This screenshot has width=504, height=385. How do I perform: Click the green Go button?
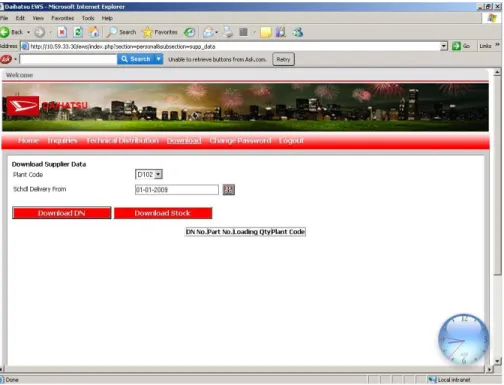tap(461, 46)
